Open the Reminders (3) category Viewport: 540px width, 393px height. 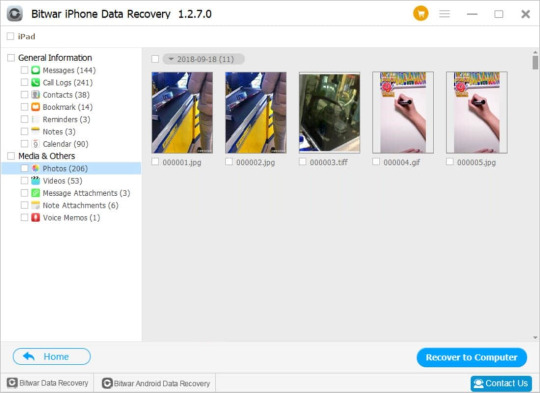point(66,119)
